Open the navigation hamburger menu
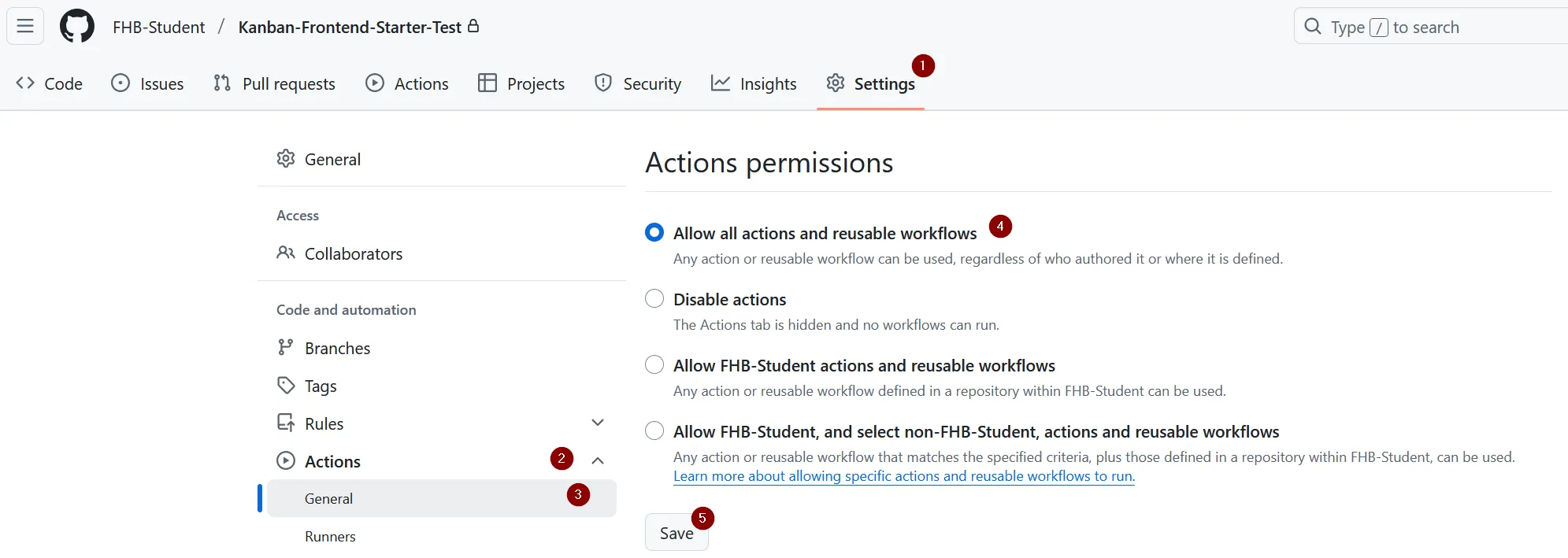 (25, 26)
